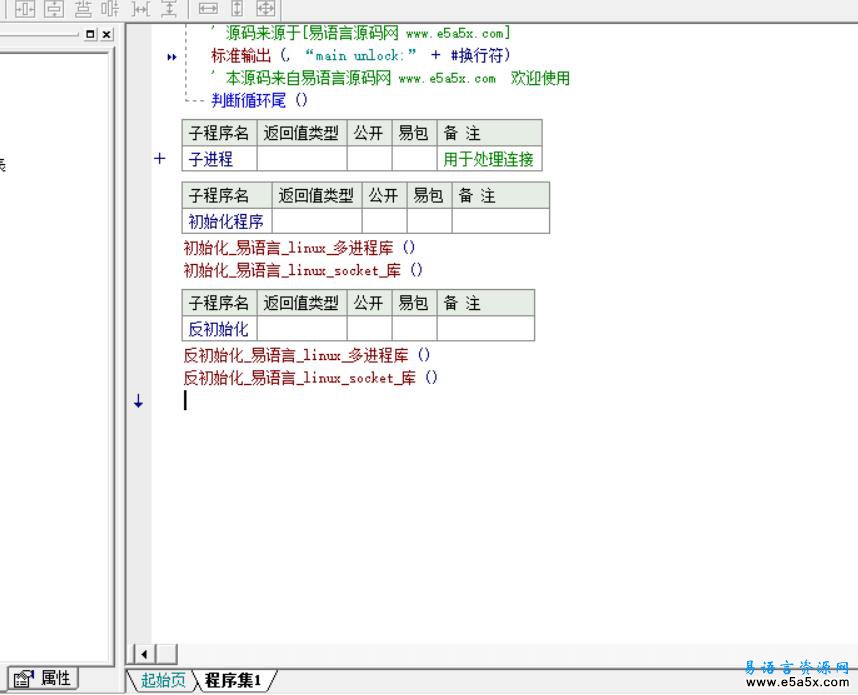Screen dimensions: 858x695
Task: Click the 返回值类型 cell of the 子进程 row
Action: click(x=302, y=159)
